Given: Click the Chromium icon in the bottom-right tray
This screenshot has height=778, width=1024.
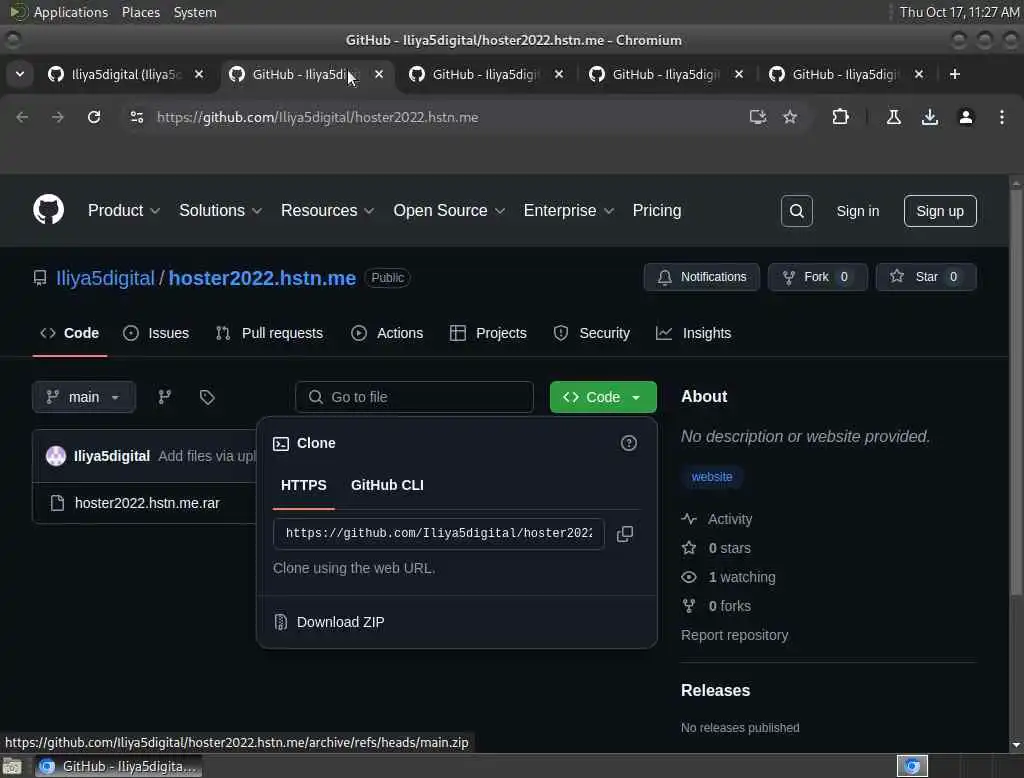Looking at the screenshot, I should (912, 766).
